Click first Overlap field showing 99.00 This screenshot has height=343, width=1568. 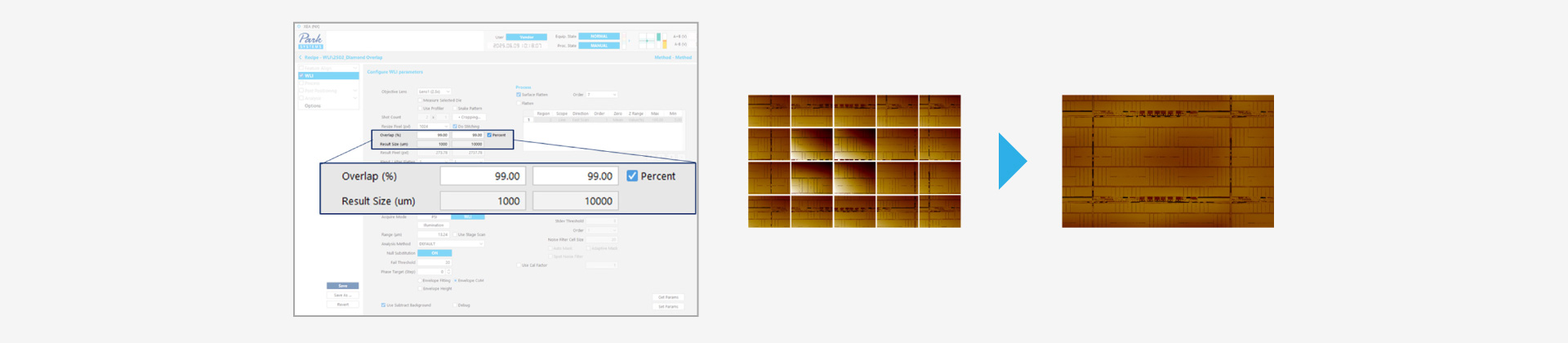pyautogui.click(x=482, y=176)
